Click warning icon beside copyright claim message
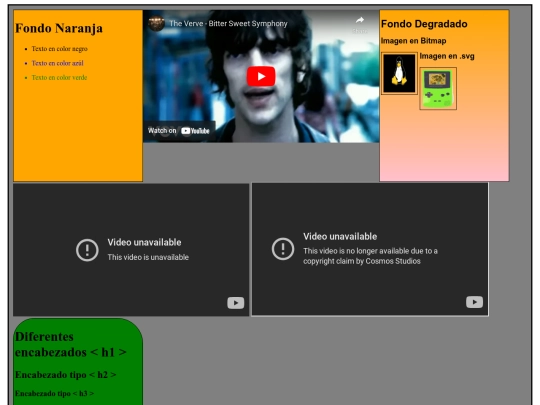The height and width of the screenshot is (405, 540). click(x=283, y=249)
